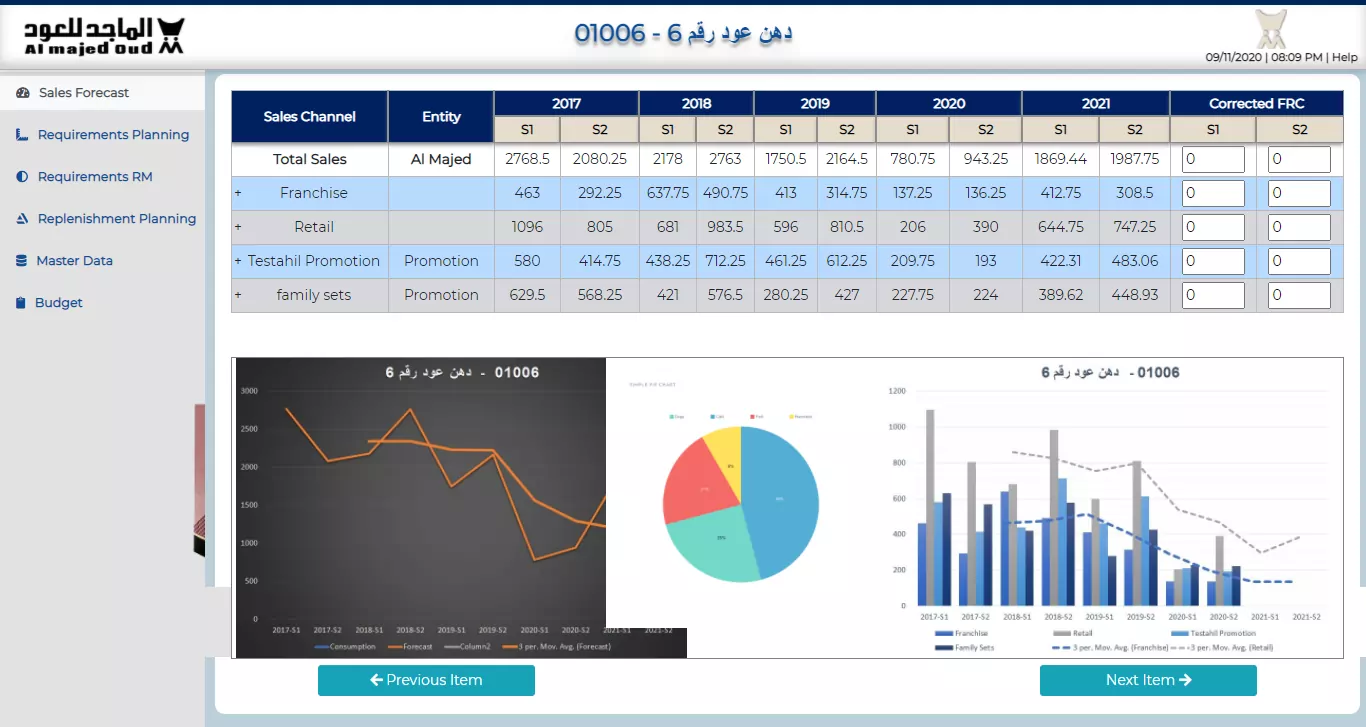
Task: Click the Sales Forecast dashboard icon
Action: click(x=23, y=93)
